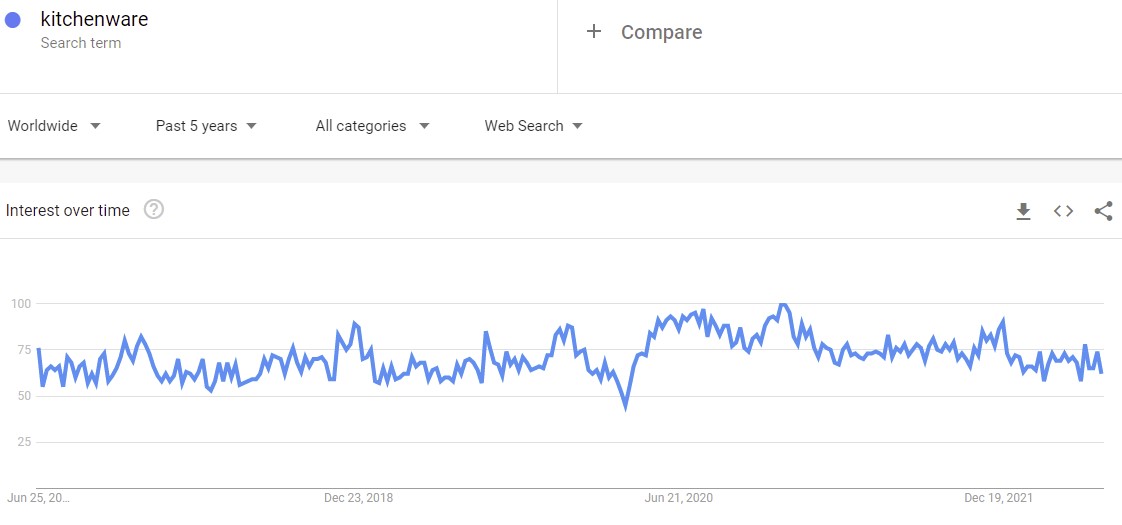Click the Interest over time heading
Viewport: 1122px width, 525px height.
(x=68, y=210)
